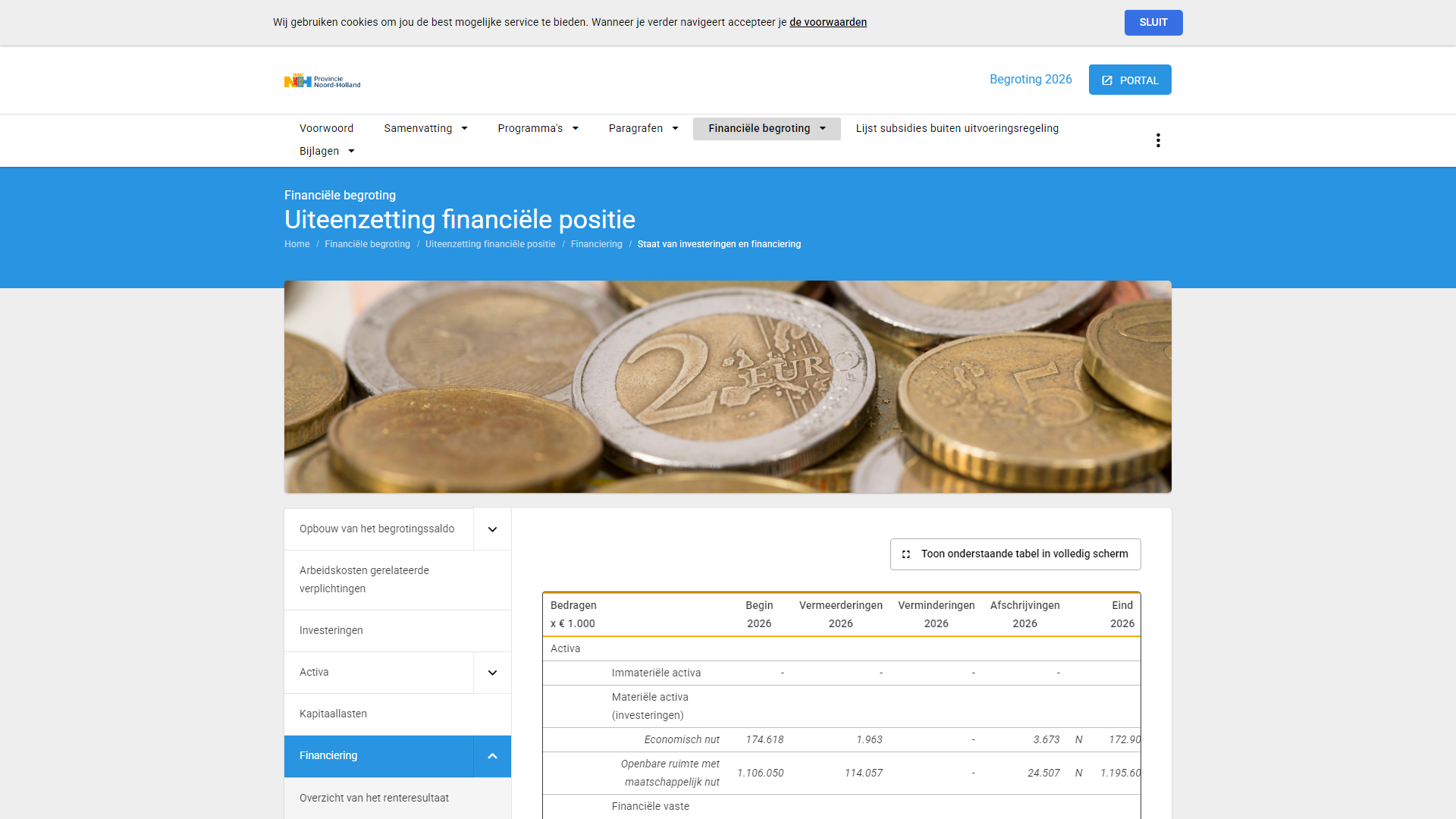Open the Samenvatting dropdown menu
This screenshot has height=819, width=1456.
425,129
